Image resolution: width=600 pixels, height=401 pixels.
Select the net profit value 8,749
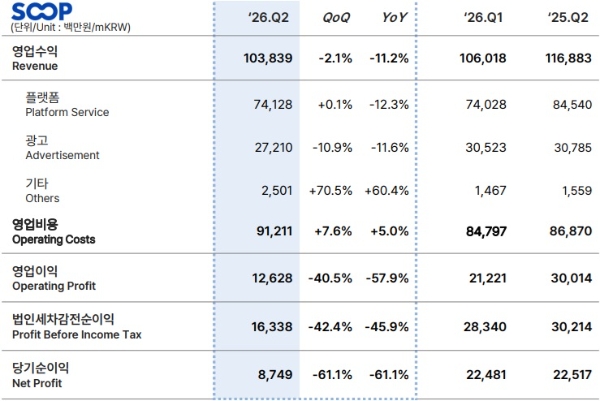pos(275,375)
